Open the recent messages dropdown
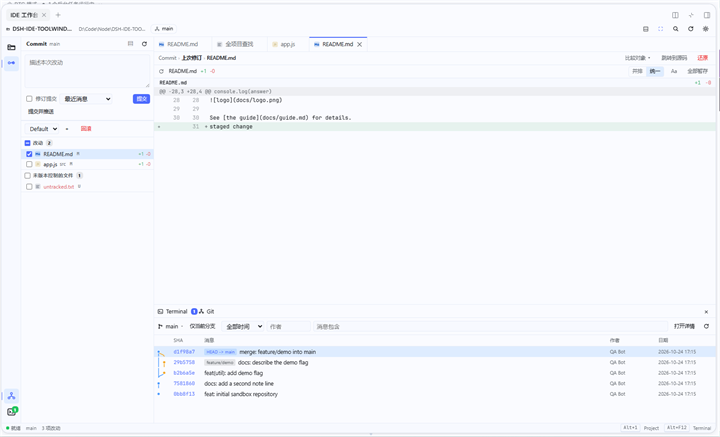Viewport: 720px width, 437px height. (x=87, y=99)
